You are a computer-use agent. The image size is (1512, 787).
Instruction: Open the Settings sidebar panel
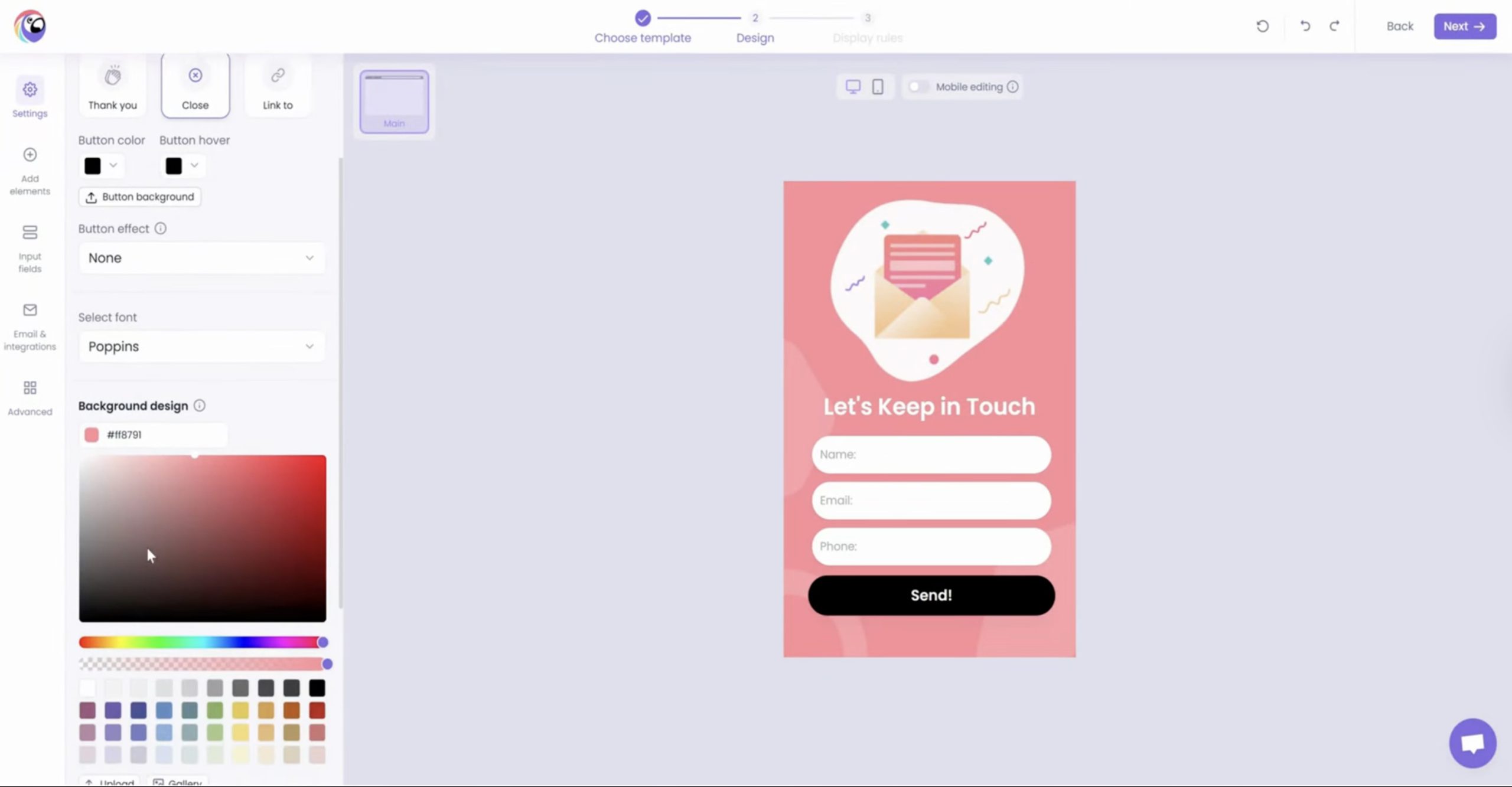click(30, 98)
